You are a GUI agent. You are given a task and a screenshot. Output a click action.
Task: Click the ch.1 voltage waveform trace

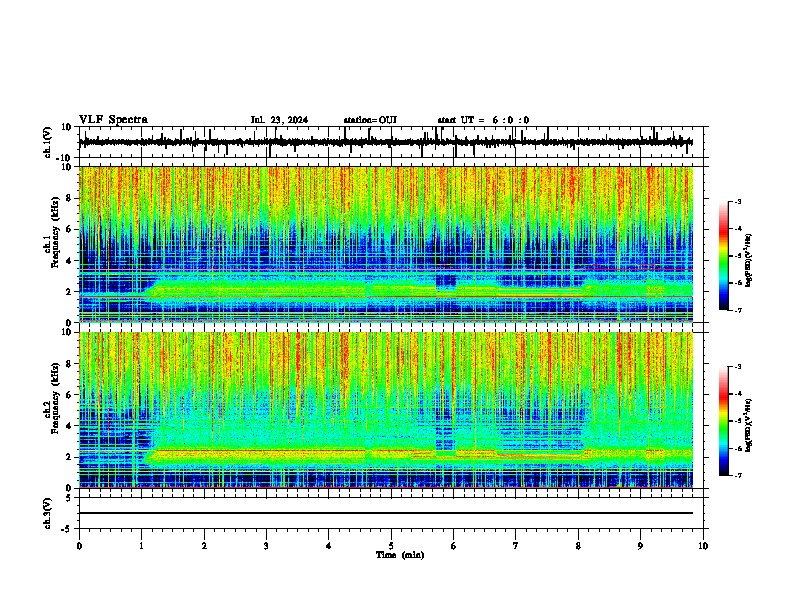coord(385,142)
